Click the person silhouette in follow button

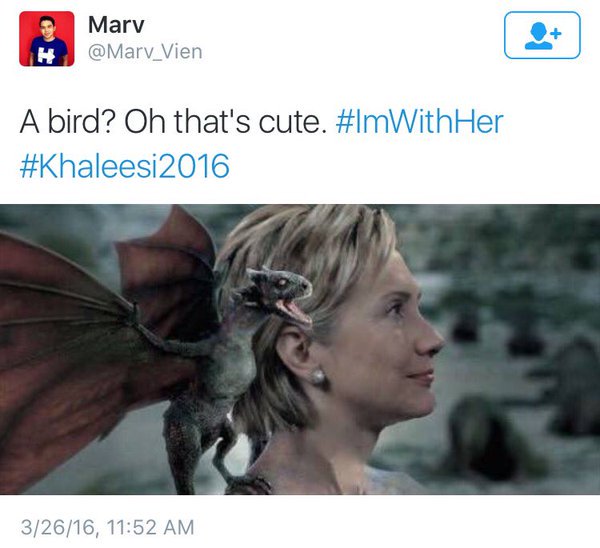tap(539, 36)
